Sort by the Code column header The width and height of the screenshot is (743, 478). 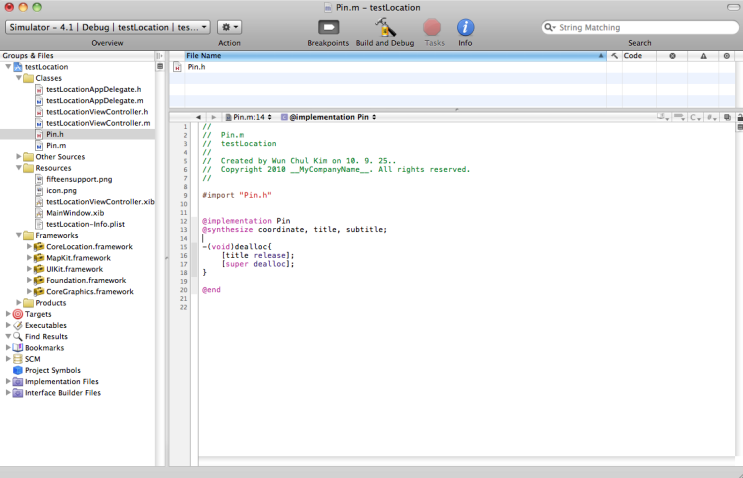(x=639, y=56)
